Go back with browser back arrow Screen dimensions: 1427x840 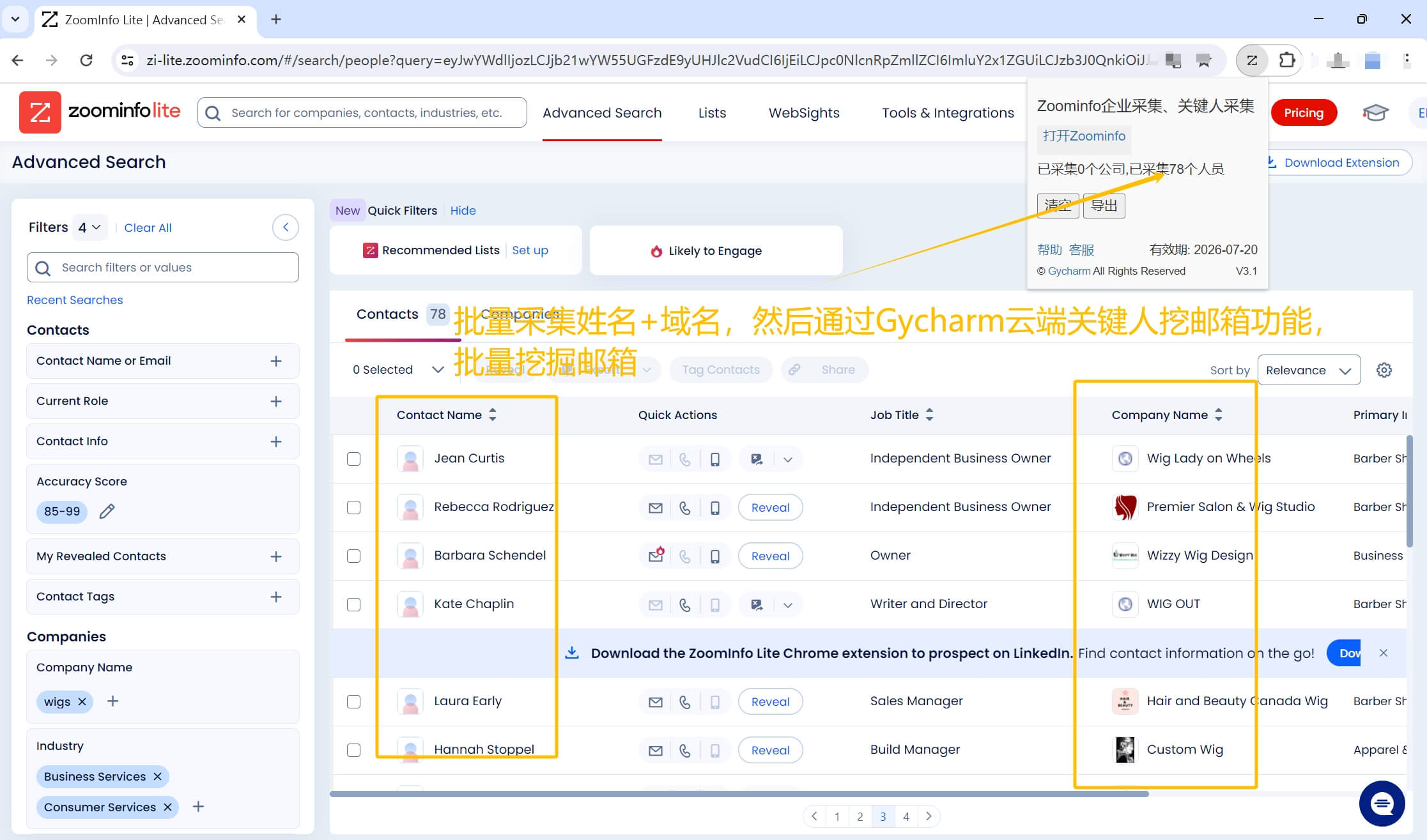coord(18,60)
